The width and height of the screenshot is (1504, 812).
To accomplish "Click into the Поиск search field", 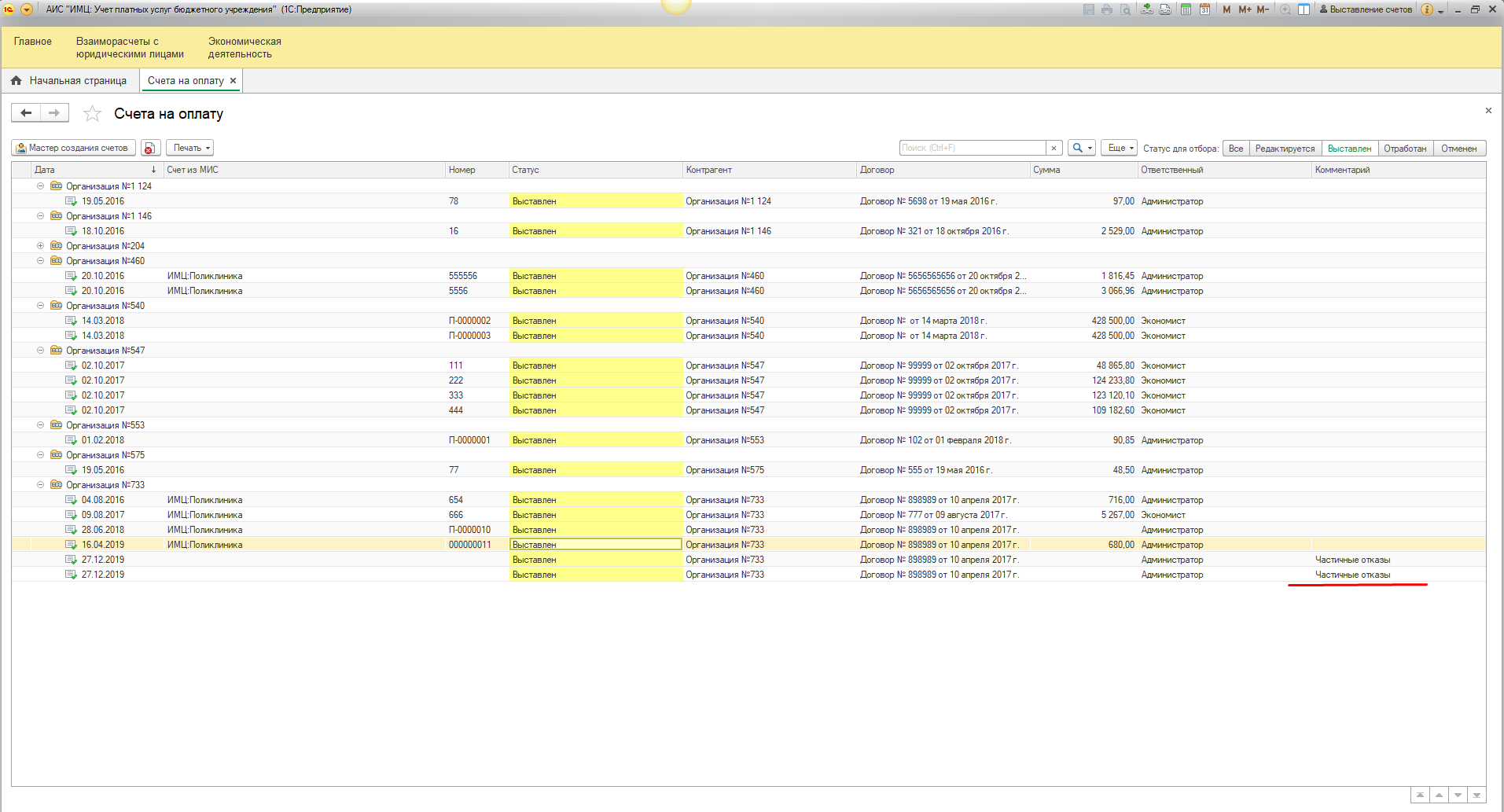I will pyautogui.click(x=972, y=148).
